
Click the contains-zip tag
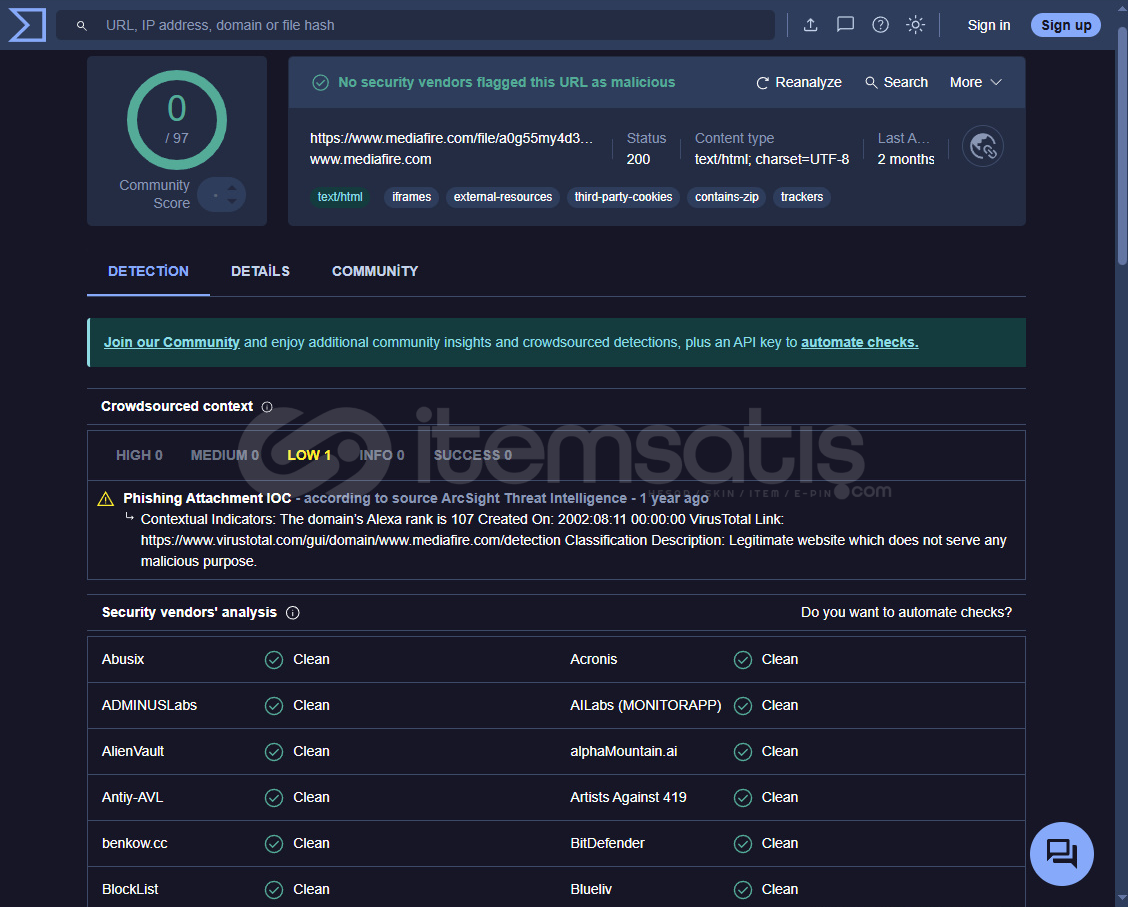click(727, 197)
